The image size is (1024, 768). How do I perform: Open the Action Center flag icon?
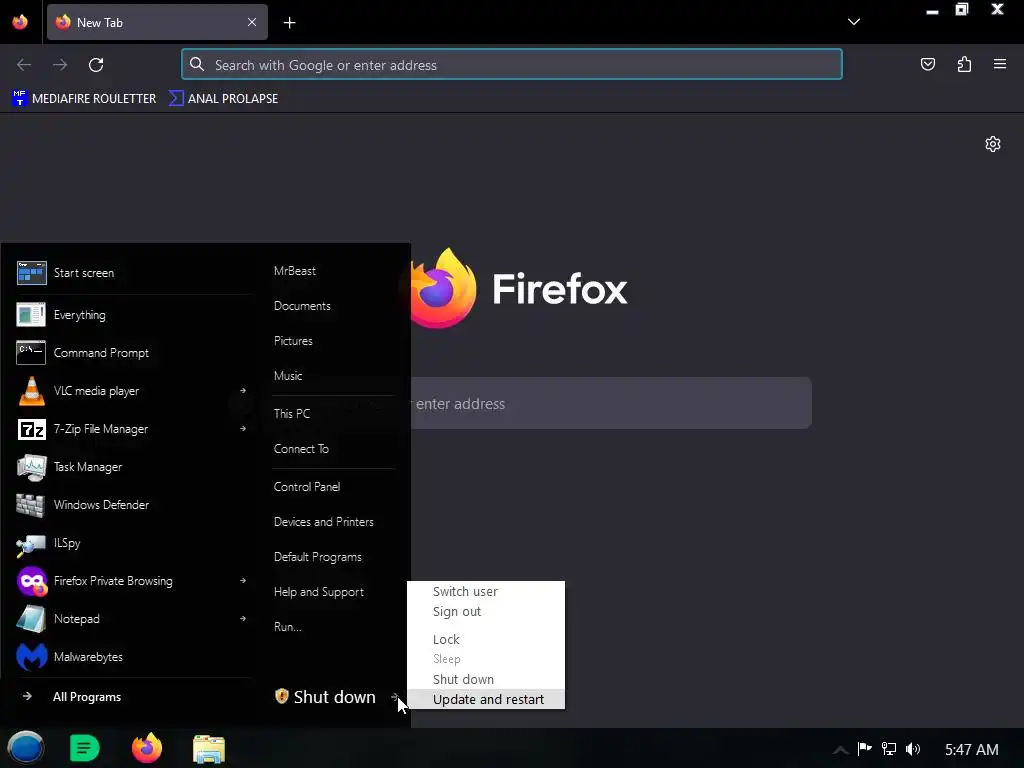point(865,749)
